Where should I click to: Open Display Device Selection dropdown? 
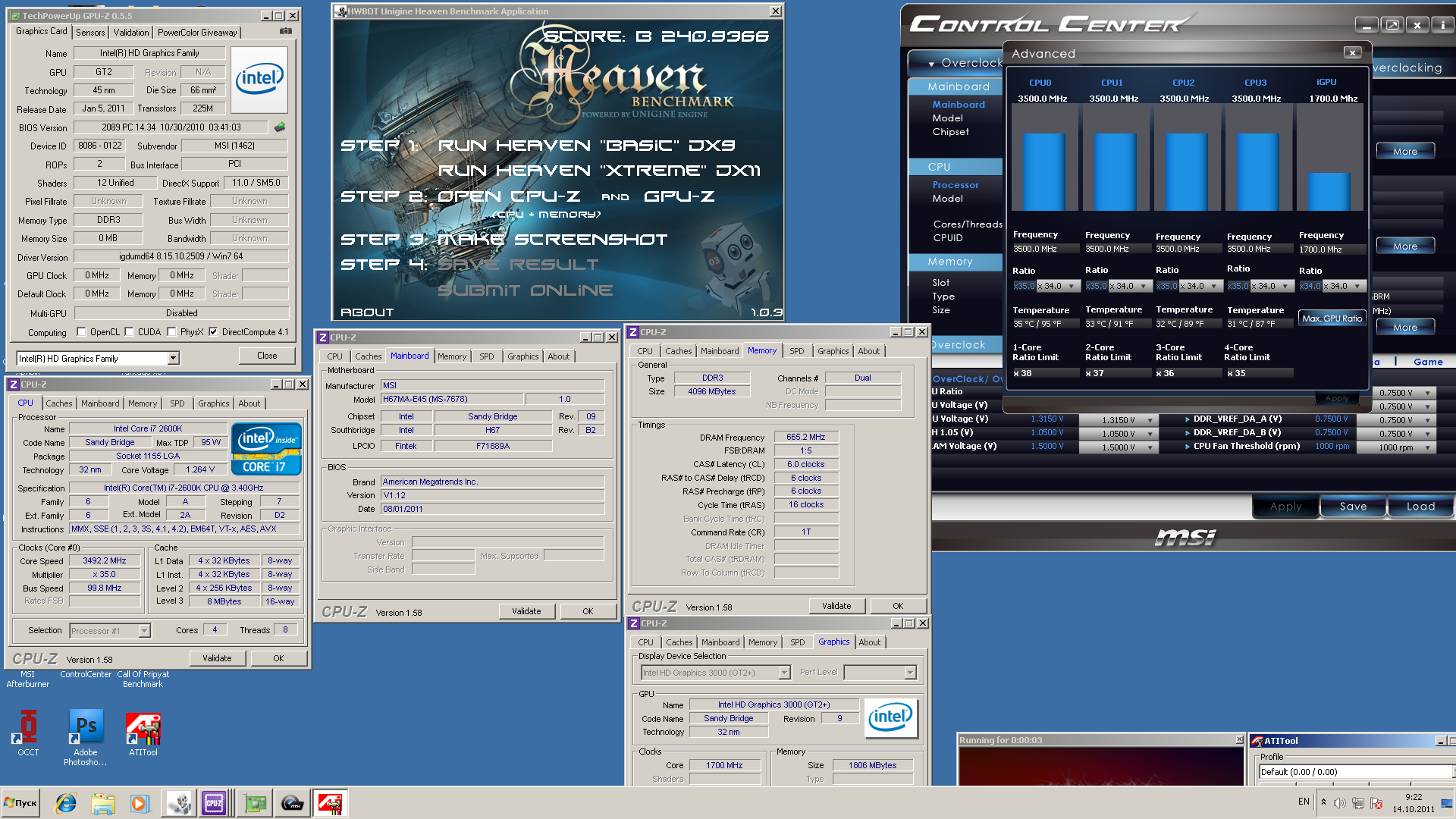click(785, 673)
